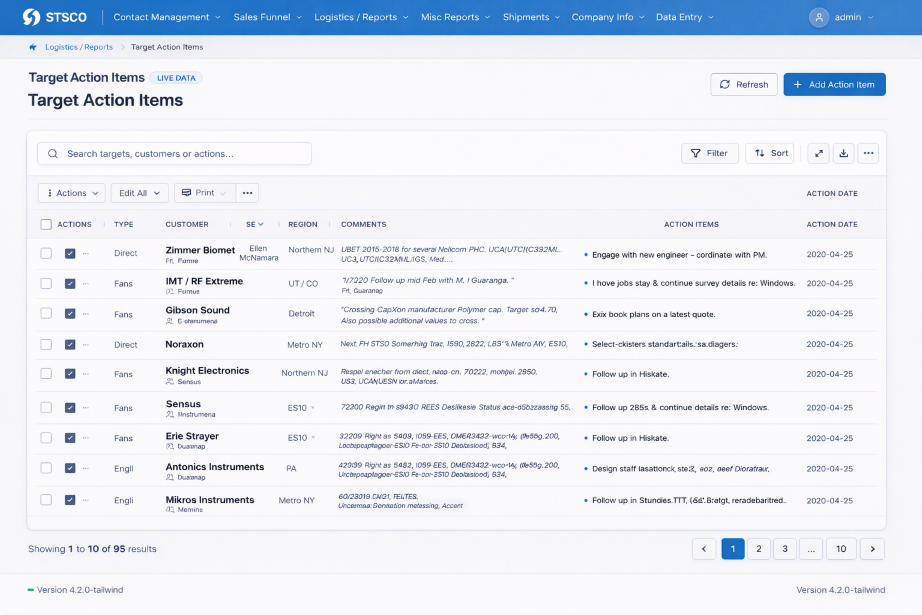The width and height of the screenshot is (922, 615).
Task: Uncheck blue checkbox in Zimmer Biomet row
Action: click(70, 253)
